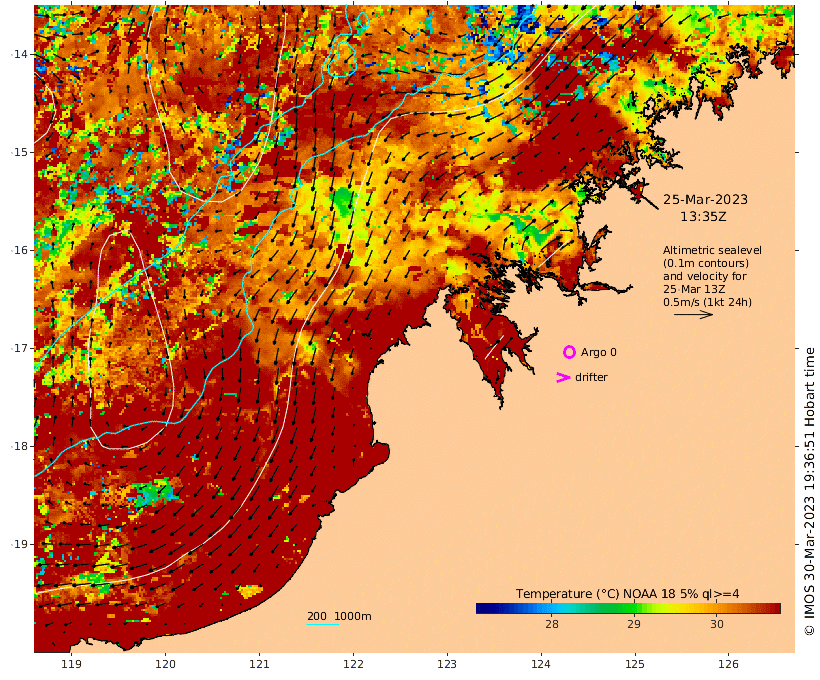
Task: Click the '13:35Z' time text
Action: click(703, 217)
